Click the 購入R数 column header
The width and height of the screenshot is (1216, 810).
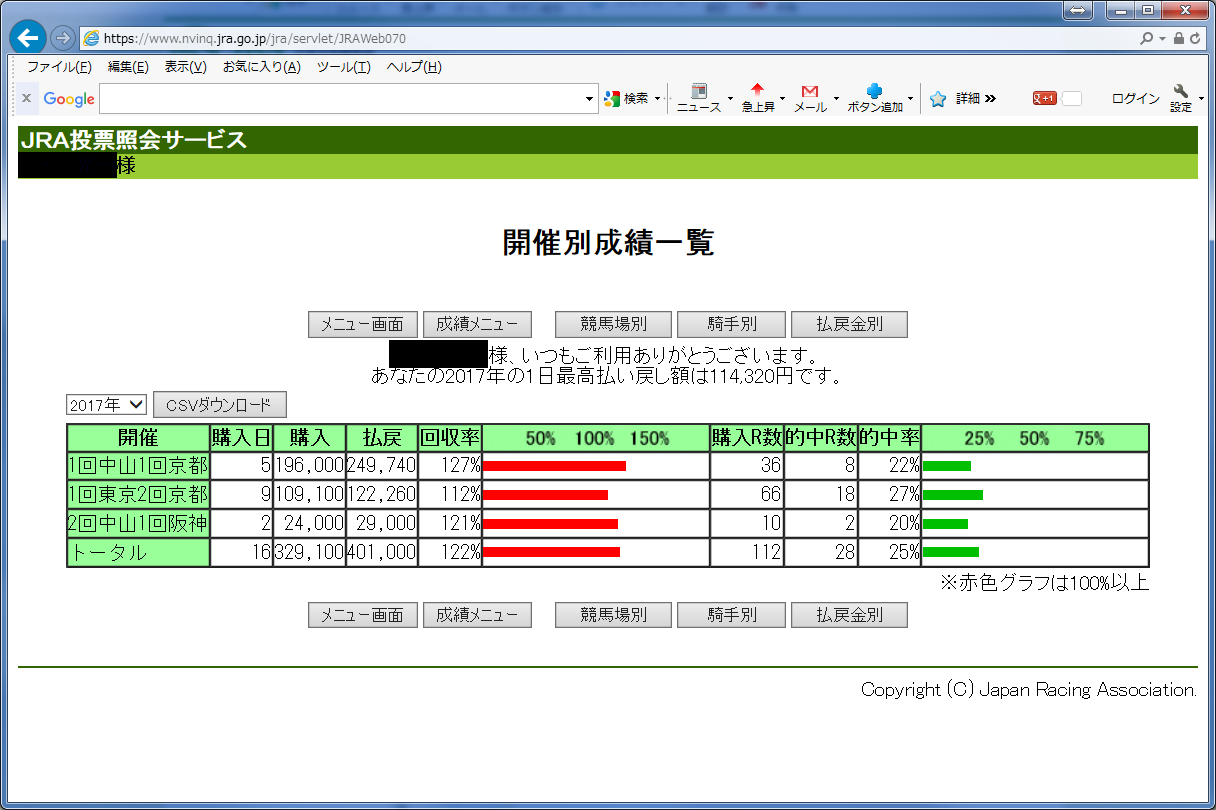(x=747, y=438)
